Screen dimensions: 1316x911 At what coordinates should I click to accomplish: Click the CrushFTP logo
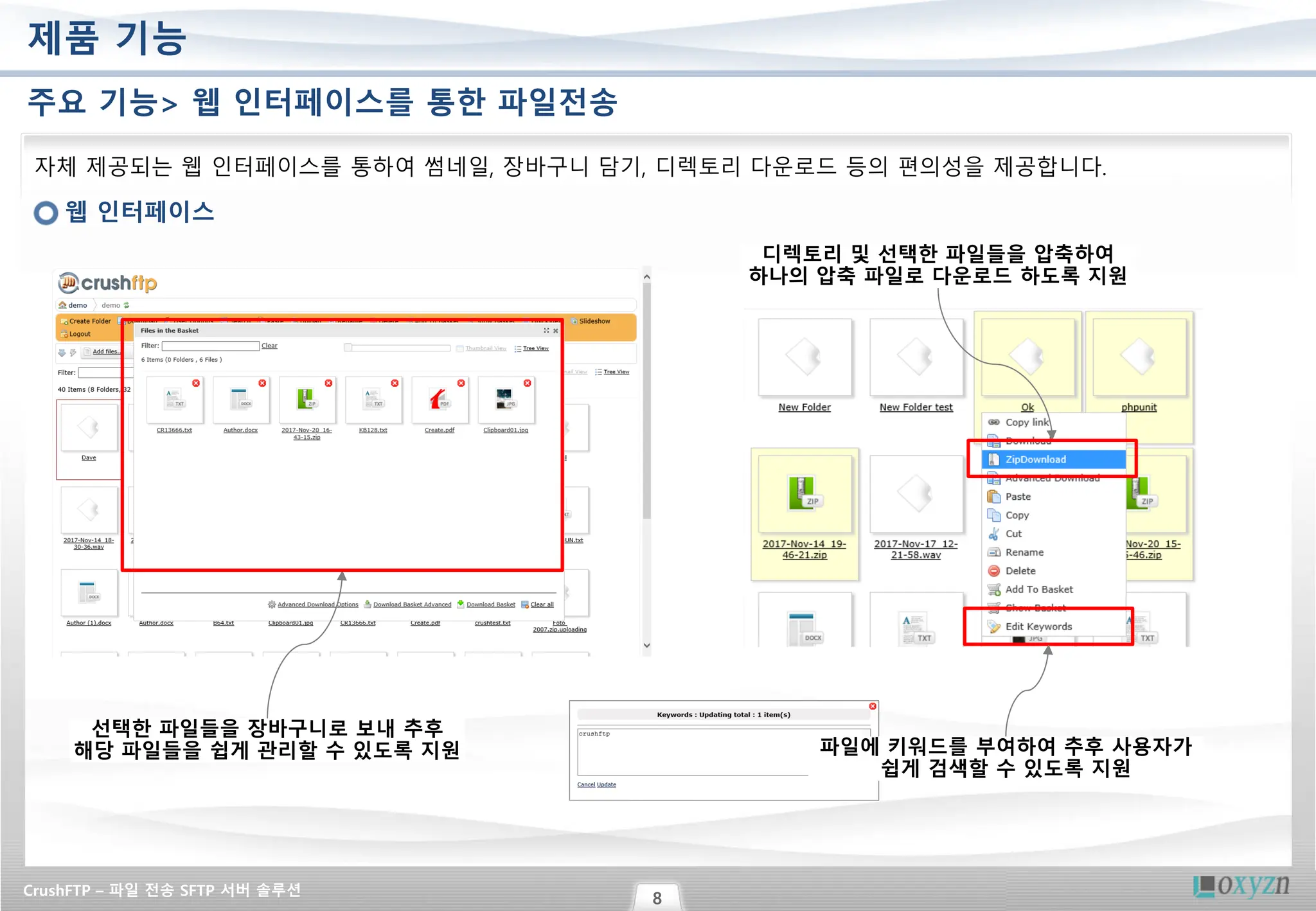click(x=107, y=283)
